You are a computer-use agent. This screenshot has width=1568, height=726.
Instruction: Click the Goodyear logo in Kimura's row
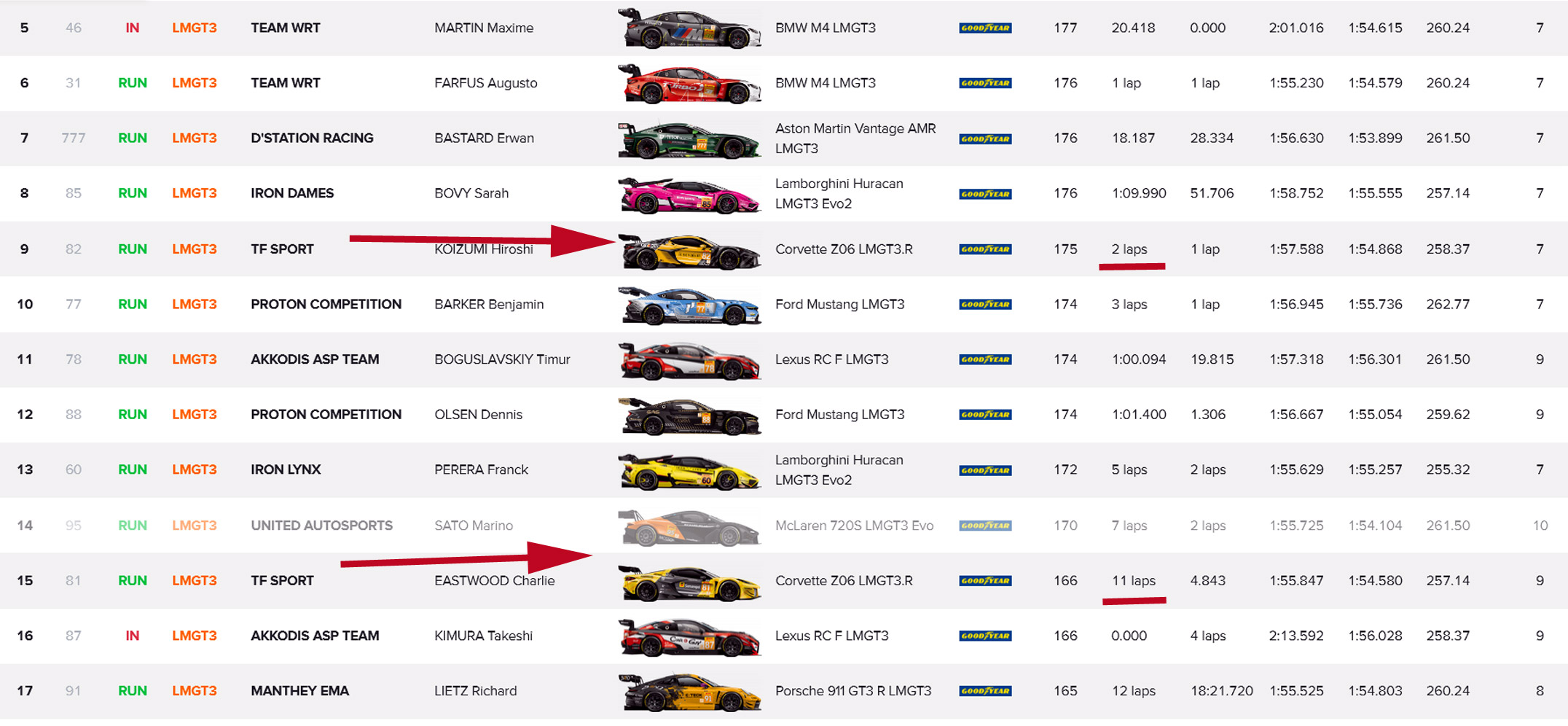[985, 636]
